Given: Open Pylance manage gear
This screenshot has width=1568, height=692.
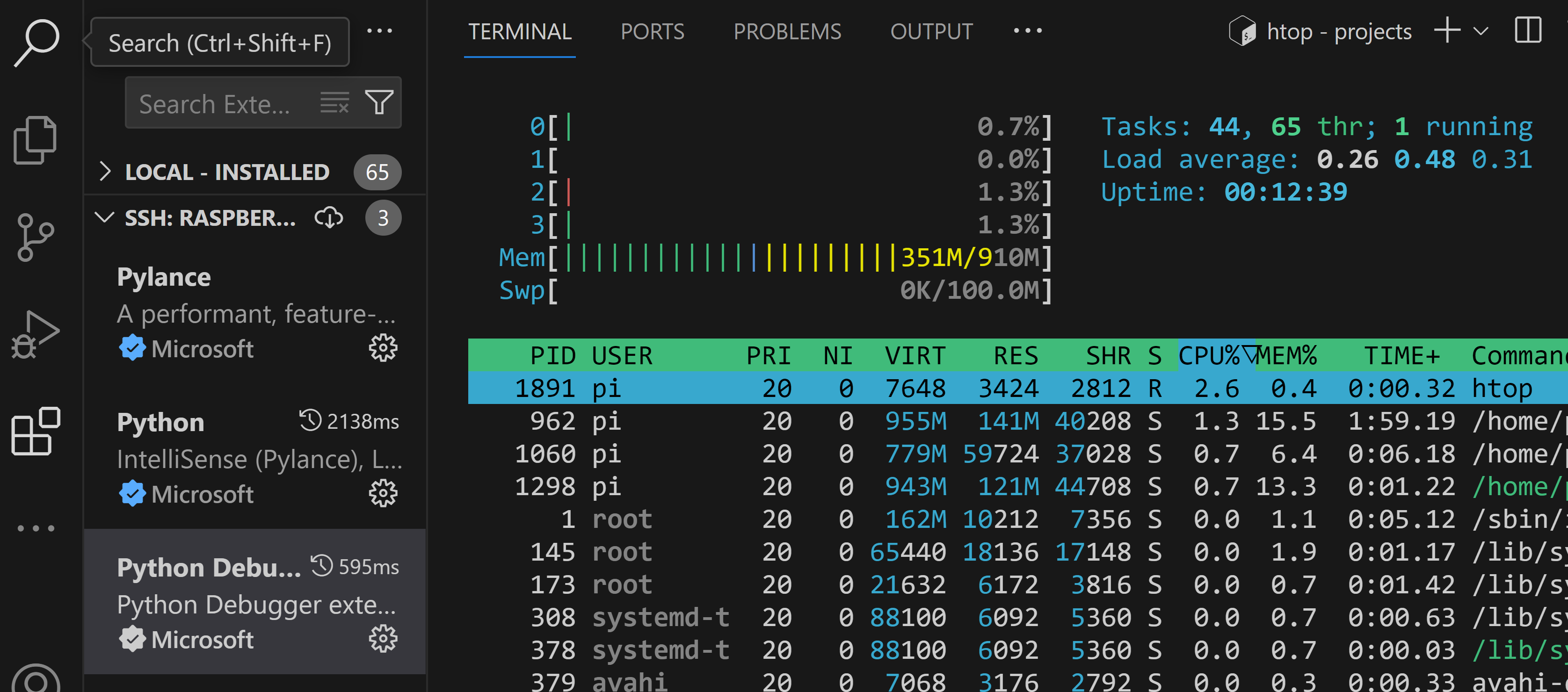Looking at the screenshot, I should point(383,347).
